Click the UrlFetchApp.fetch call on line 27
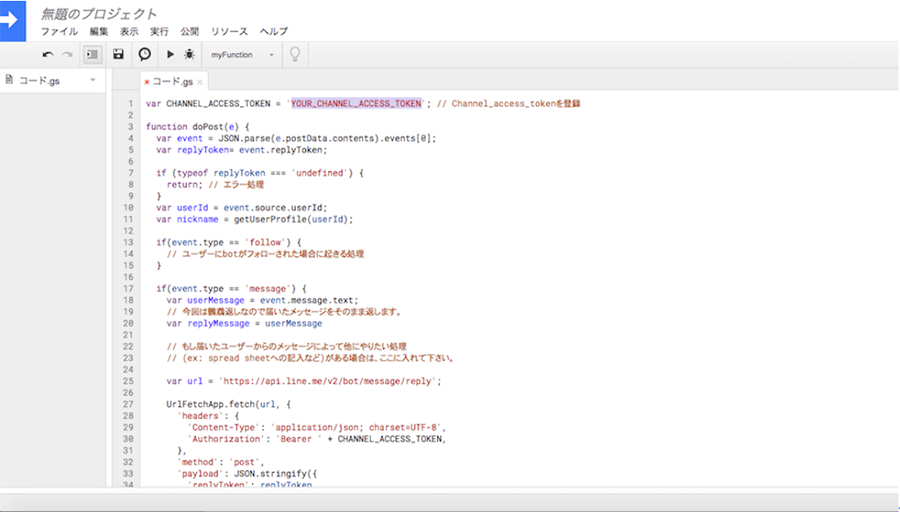 click(228, 404)
